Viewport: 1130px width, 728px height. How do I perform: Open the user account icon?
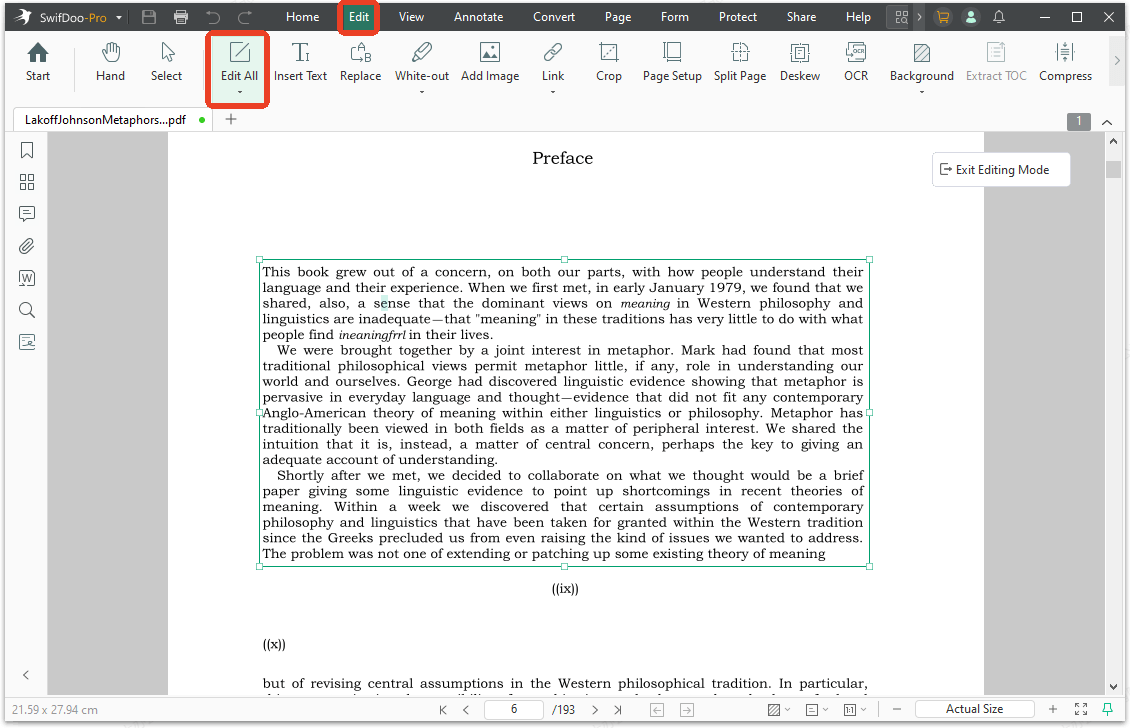[x=971, y=17]
